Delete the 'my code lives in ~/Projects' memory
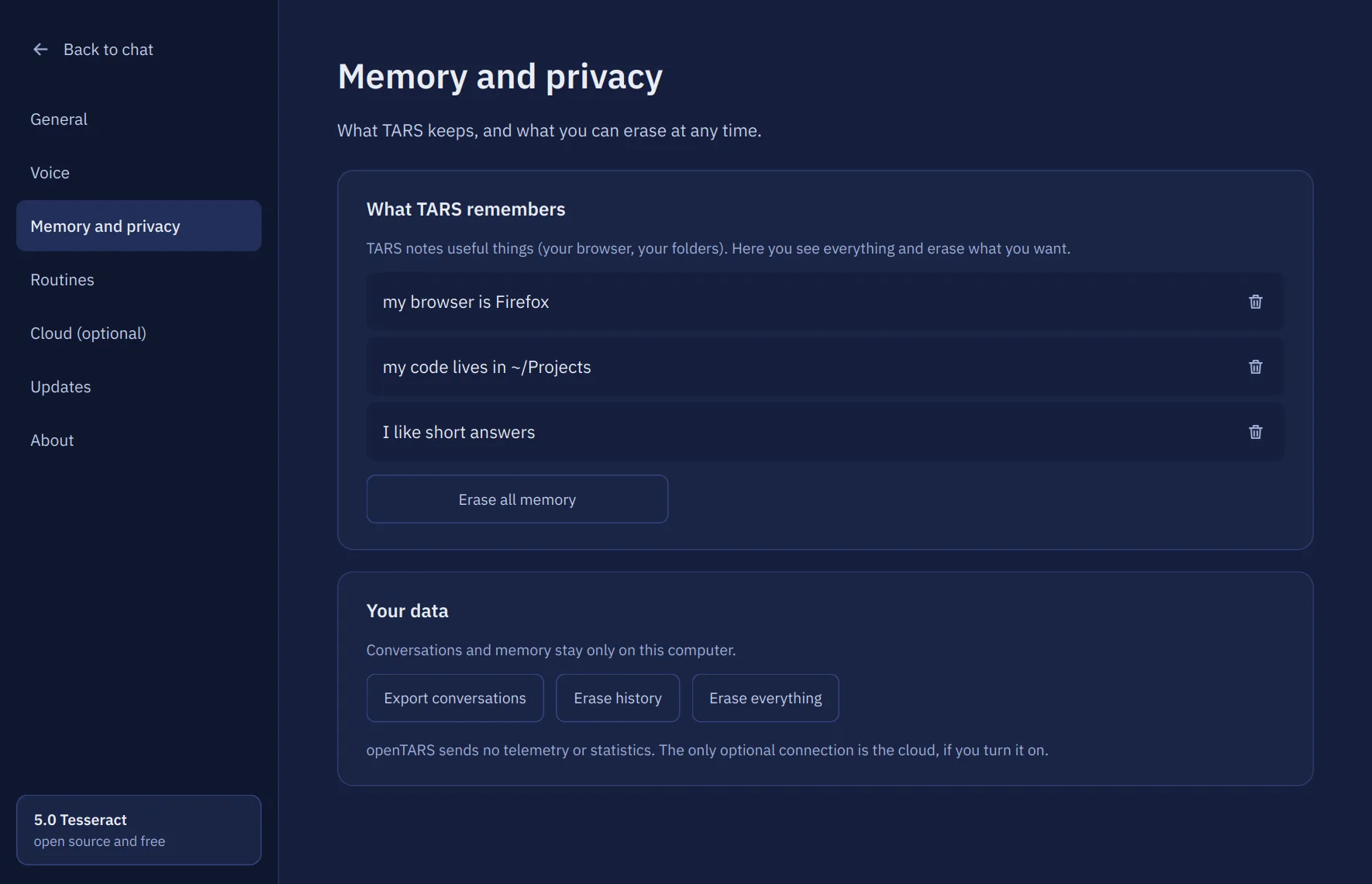1372x884 pixels. pyautogui.click(x=1255, y=367)
